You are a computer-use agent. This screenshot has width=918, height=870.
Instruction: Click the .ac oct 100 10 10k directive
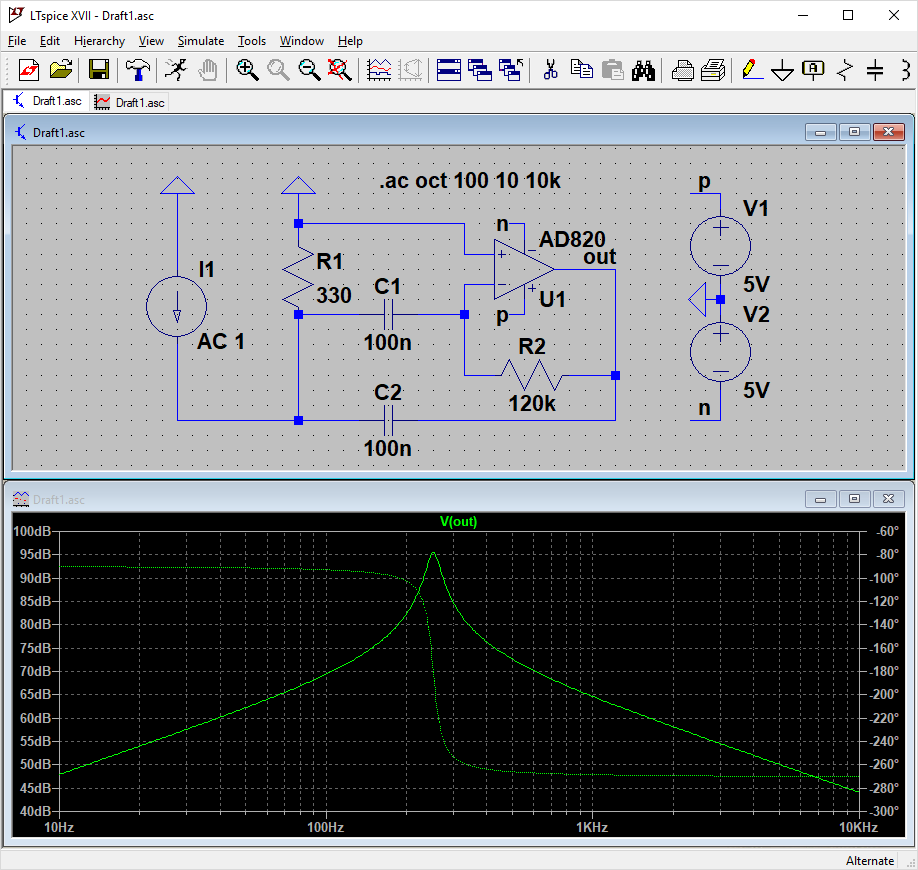[470, 180]
